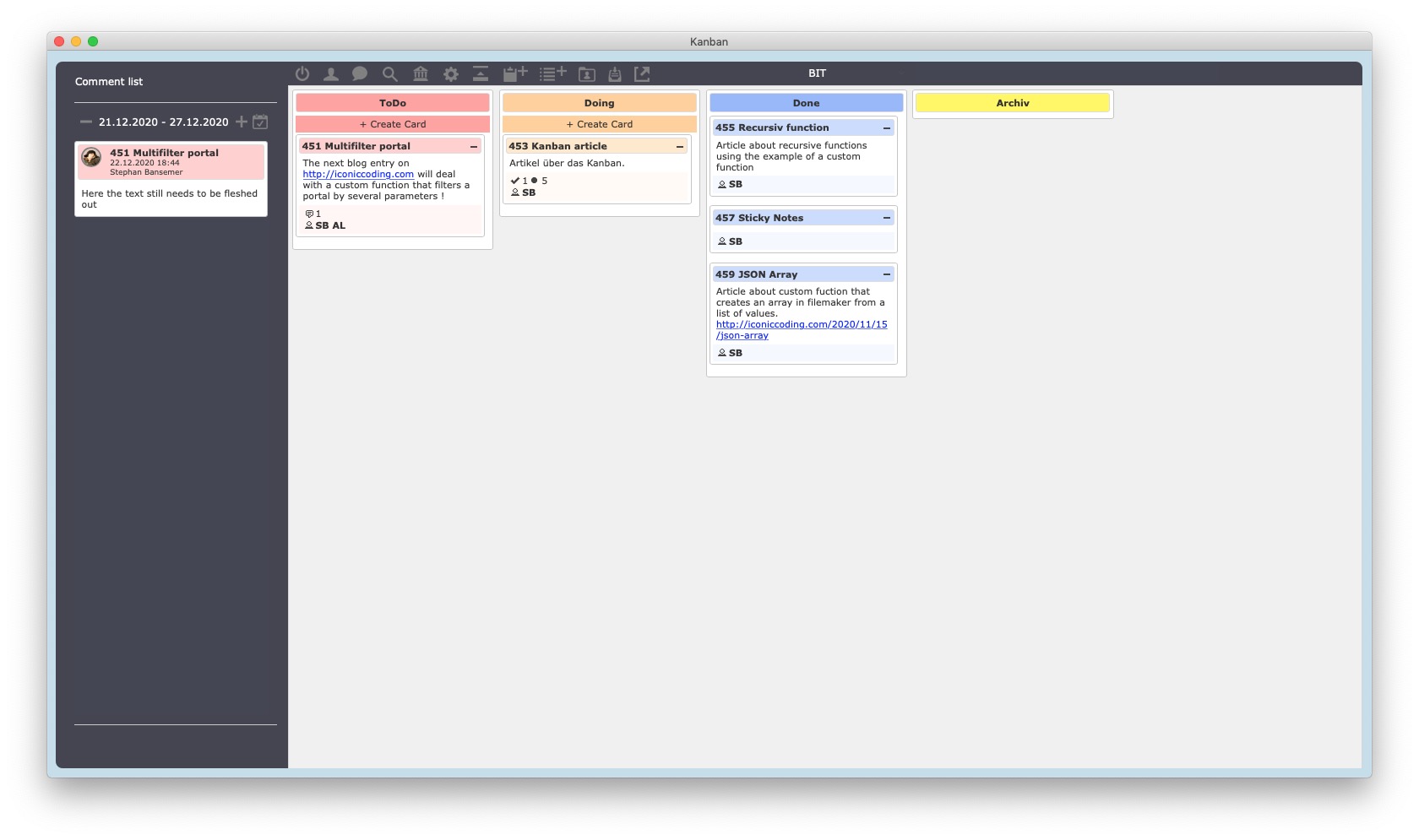
Task: Advance date range with plus button
Action: click(242, 122)
